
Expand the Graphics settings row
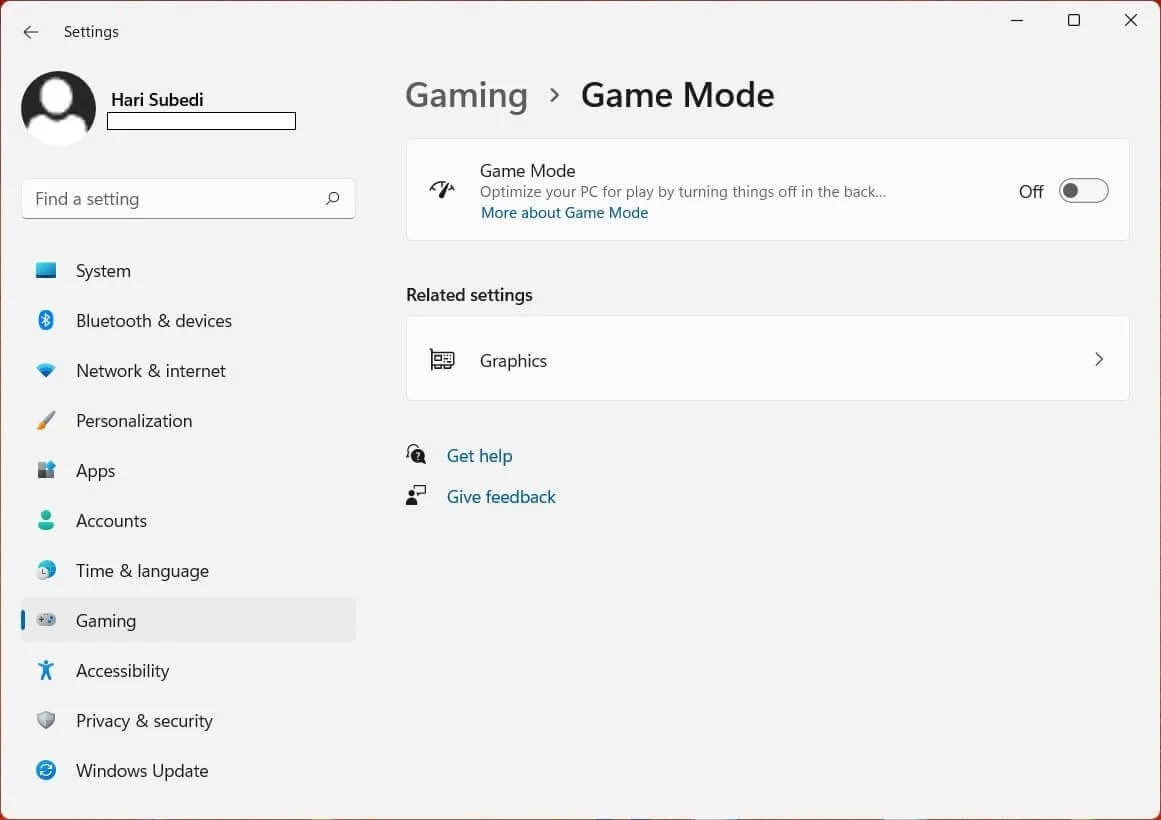tap(767, 359)
